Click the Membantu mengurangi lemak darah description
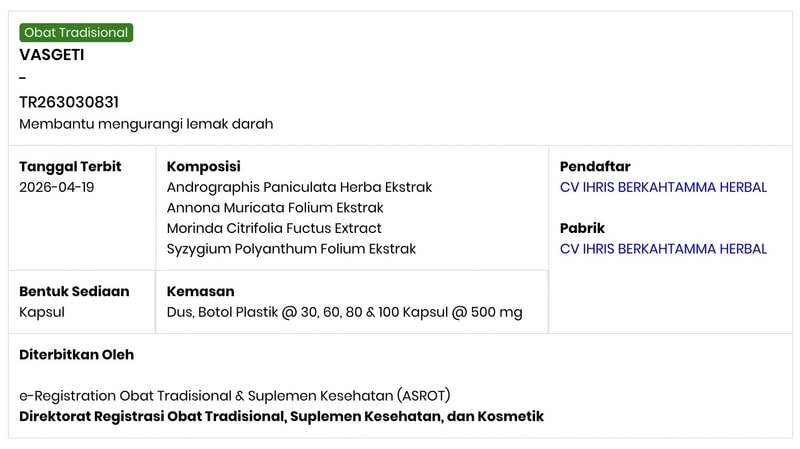The height and width of the screenshot is (449, 800). point(146,124)
